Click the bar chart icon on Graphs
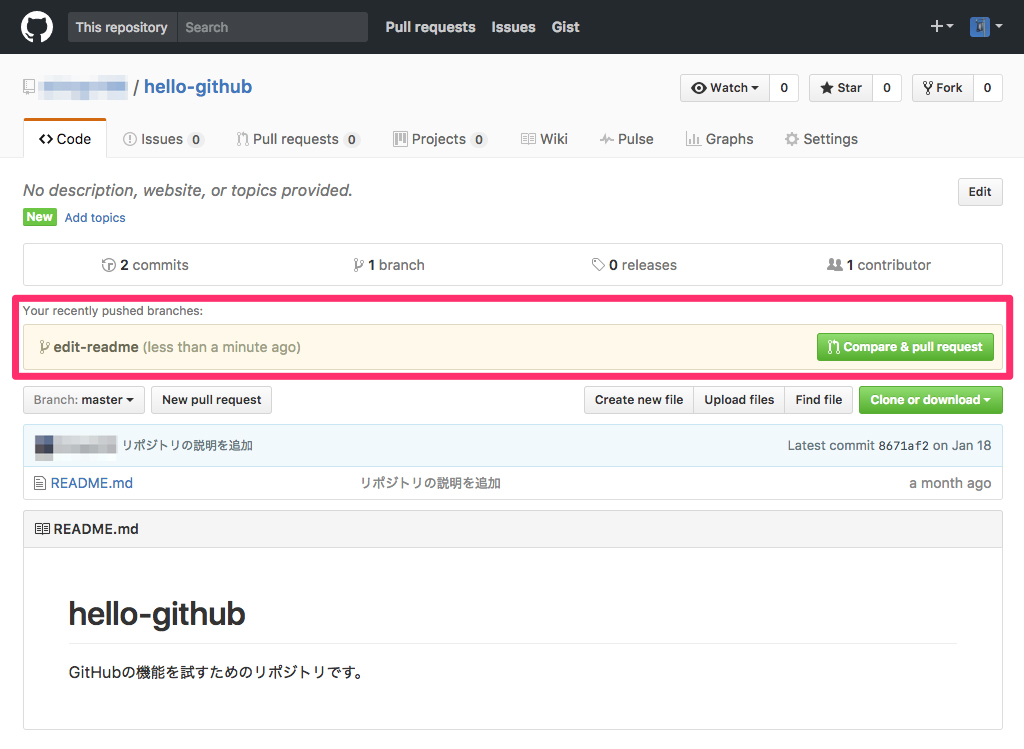Viewport: 1024px width, 749px height. [692, 139]
